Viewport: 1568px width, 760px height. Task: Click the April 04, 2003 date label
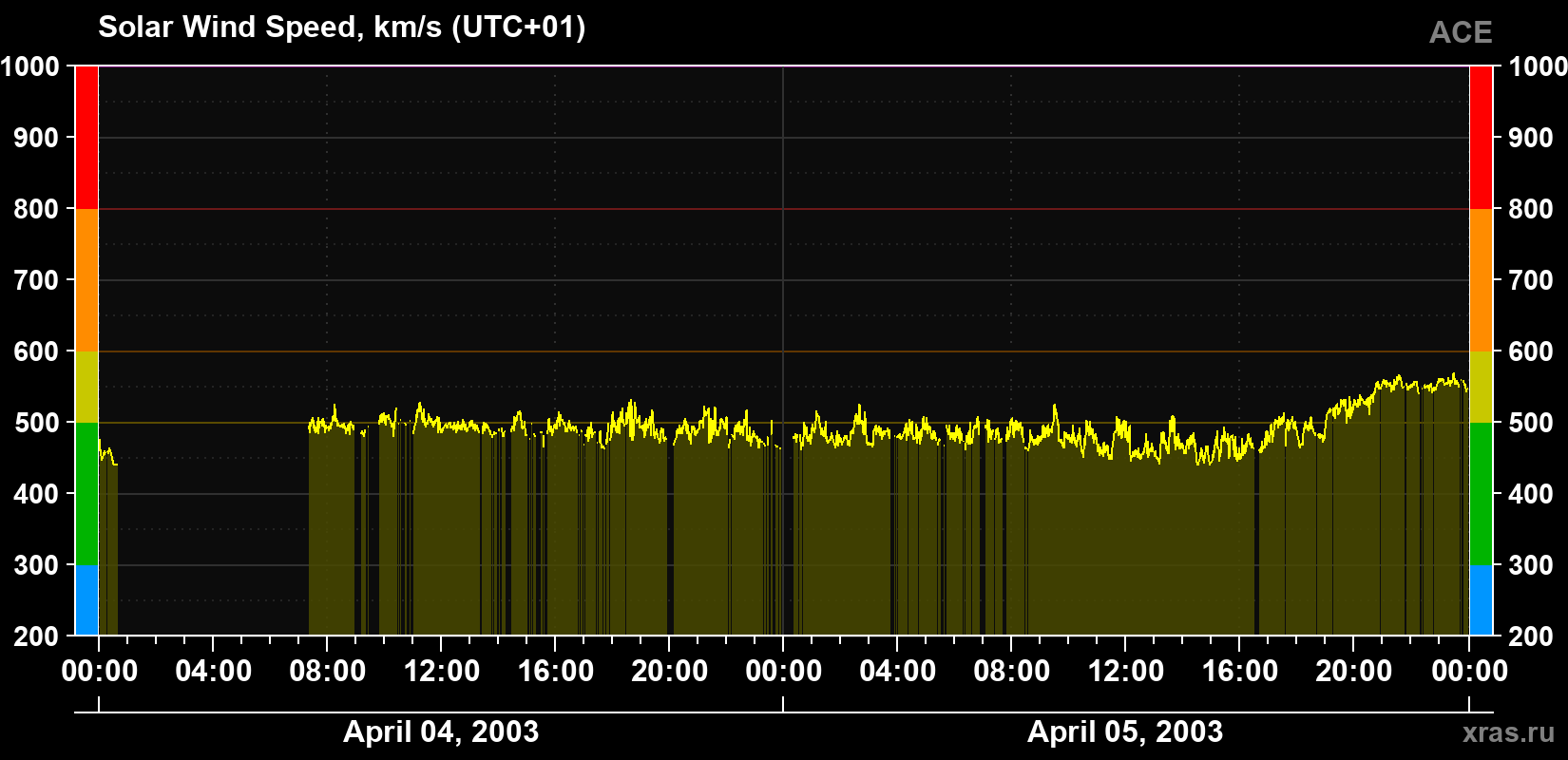point(441,731)
